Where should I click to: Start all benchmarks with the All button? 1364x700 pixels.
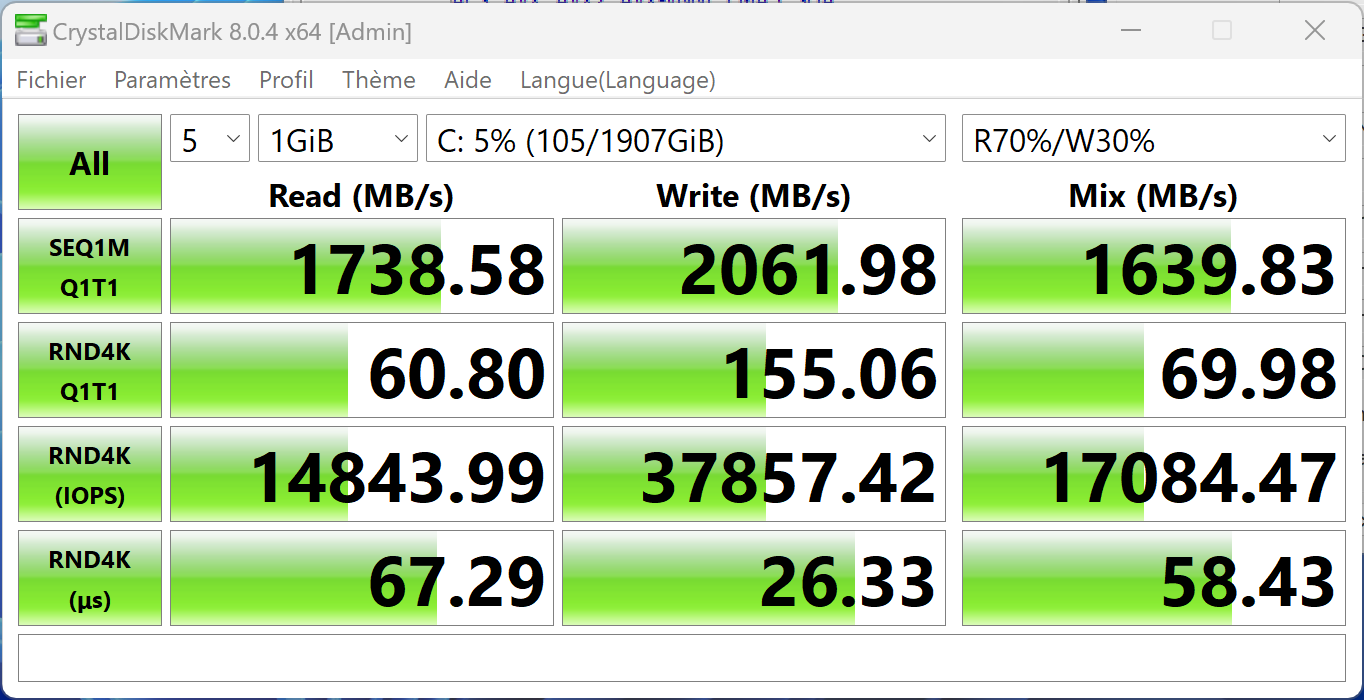[x=90, y=162]
